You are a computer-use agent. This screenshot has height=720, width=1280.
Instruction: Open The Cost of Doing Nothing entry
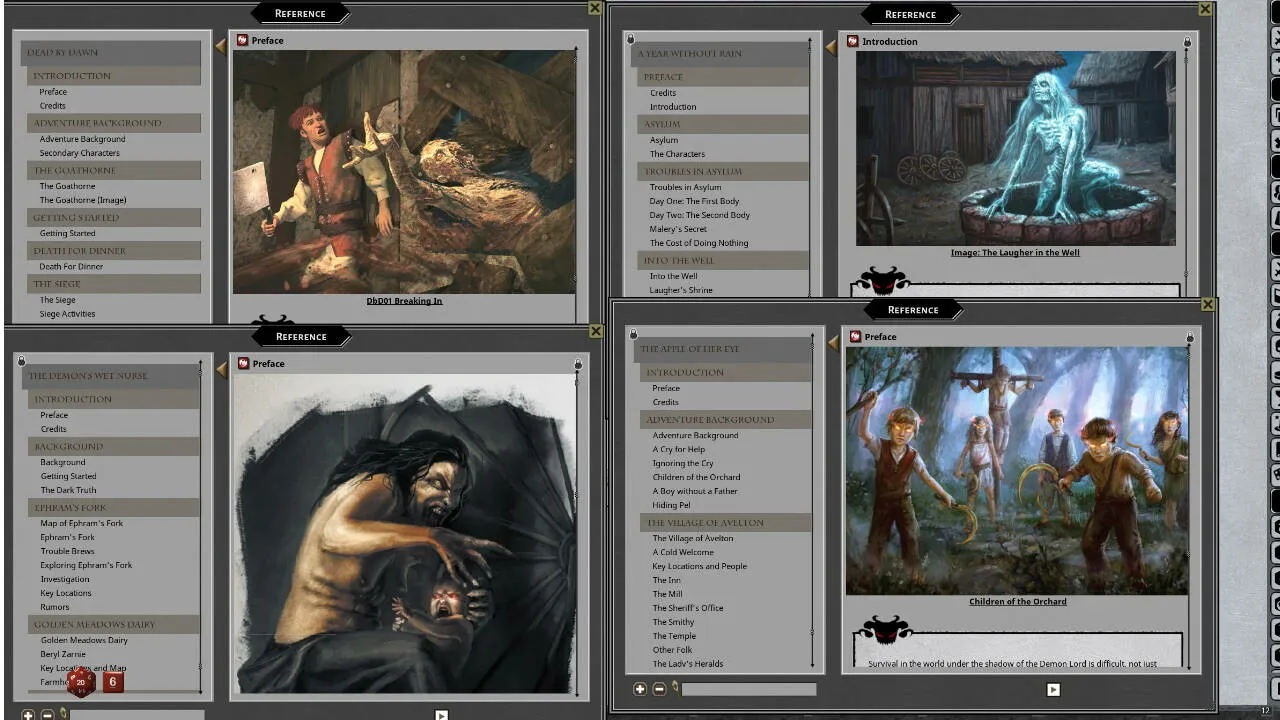tap(699, 243)
